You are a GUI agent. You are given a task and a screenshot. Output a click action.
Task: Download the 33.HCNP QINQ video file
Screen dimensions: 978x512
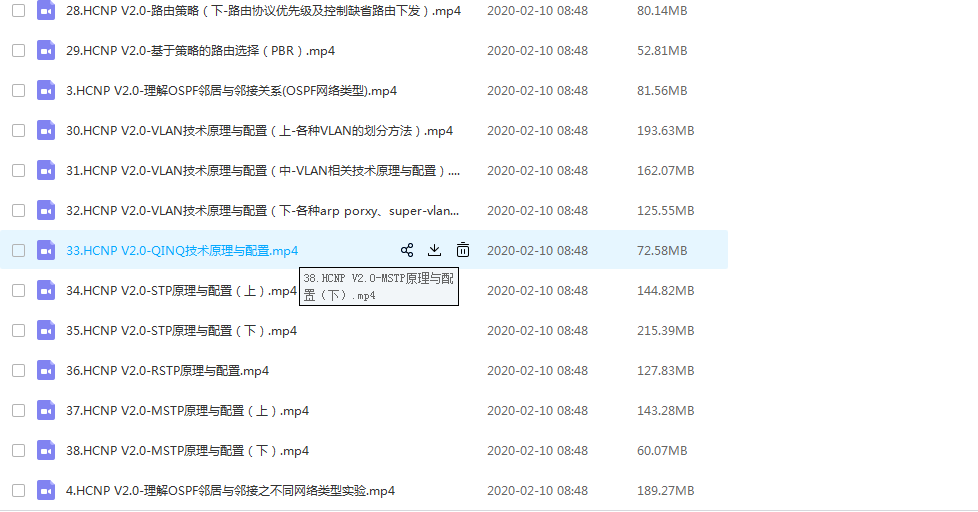pyautogui.click(x=435, y=250)
